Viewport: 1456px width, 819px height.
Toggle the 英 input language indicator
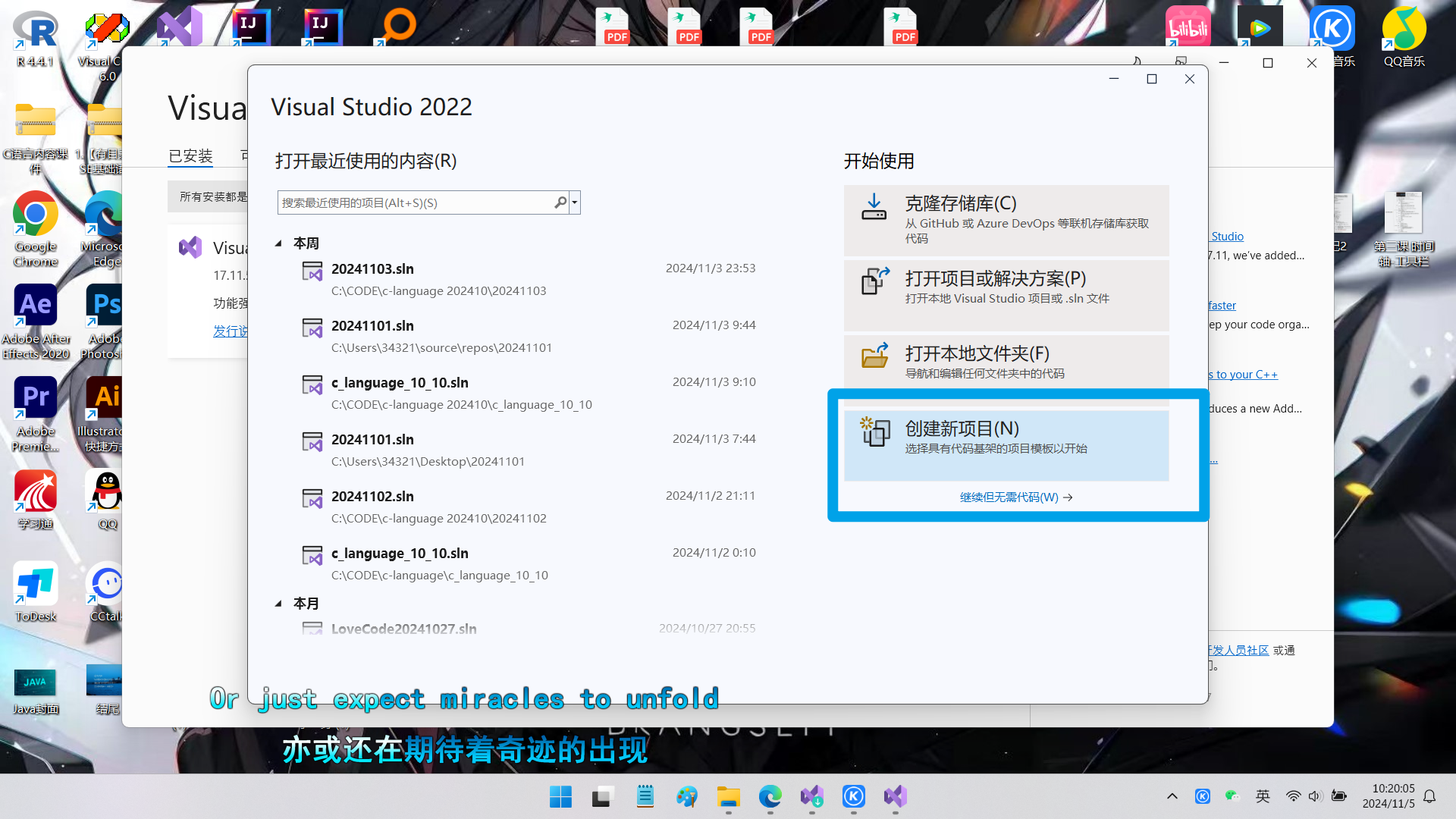[x=1262, y=796]
